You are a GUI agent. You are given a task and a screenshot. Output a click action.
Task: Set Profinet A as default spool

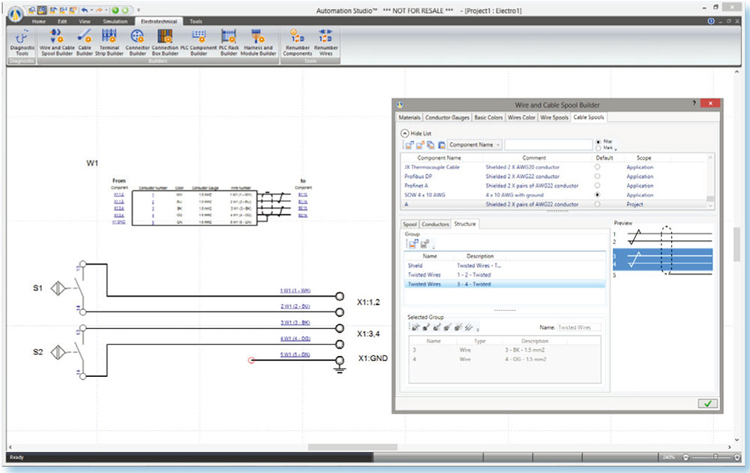[x=597, y=186]
